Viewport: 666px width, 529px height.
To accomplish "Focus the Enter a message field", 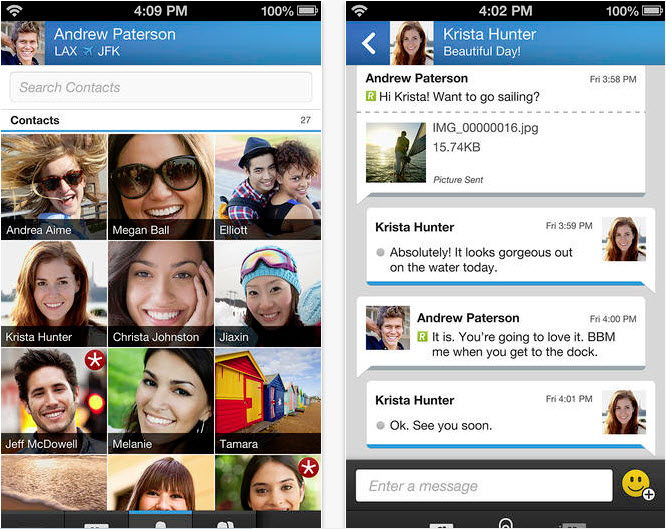I will click(484, 486).
